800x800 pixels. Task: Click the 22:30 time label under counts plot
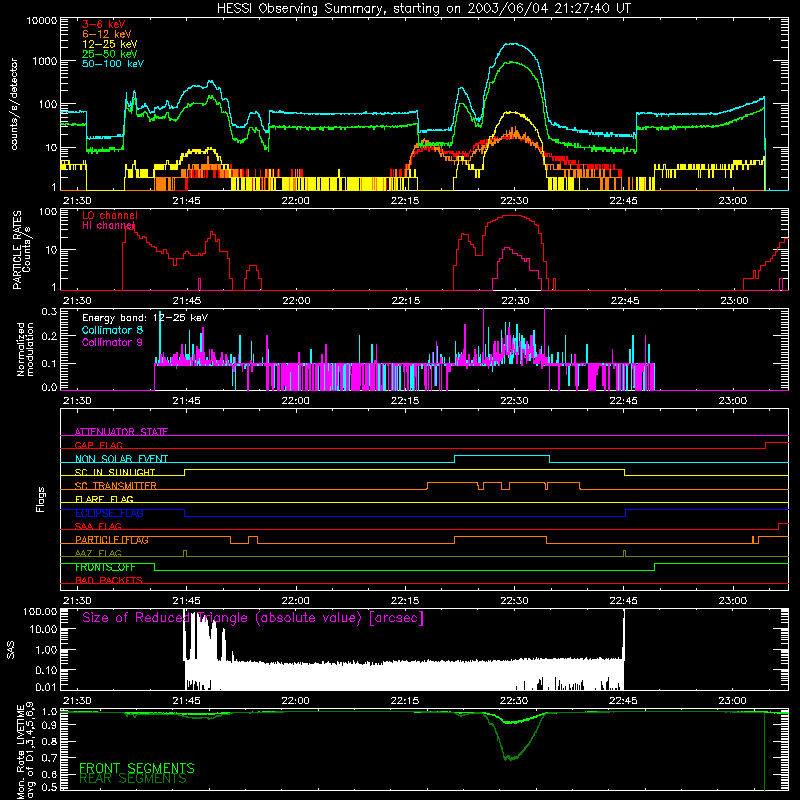(x=514, y=201)
